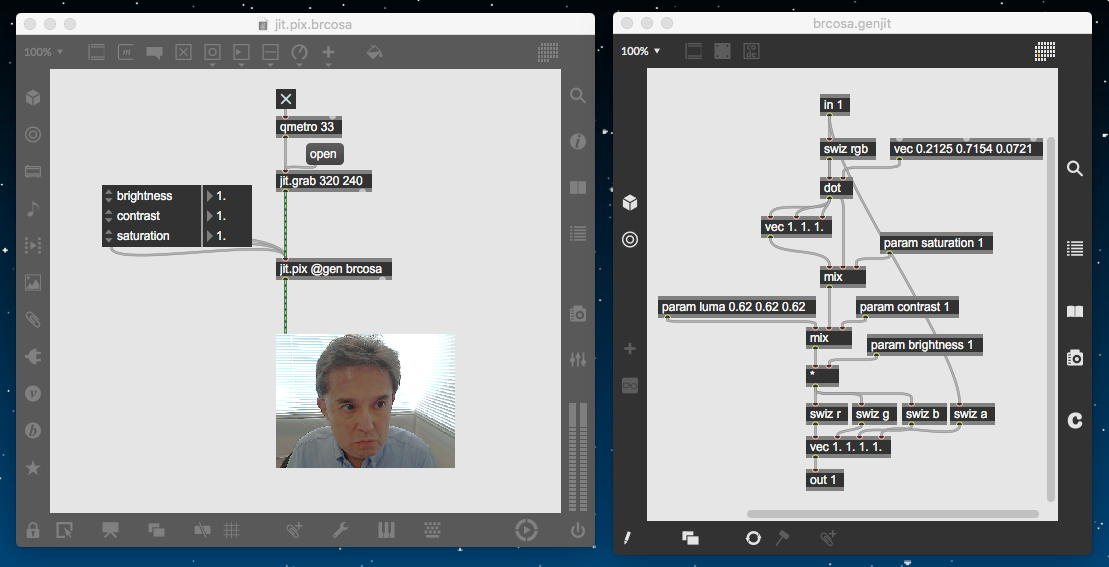Click the audio note icon in sidebar
Screen dimensions: 1109x567
(33, 209)
